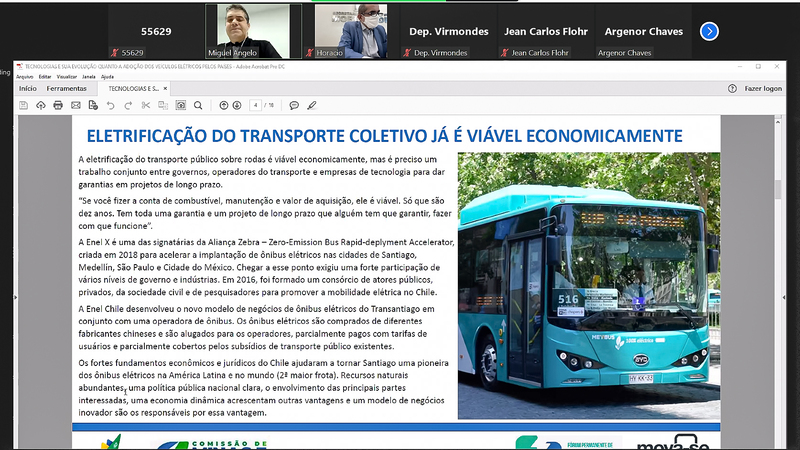Open the comment speech bubble tool
This screenshot has height=450, width=800.
coord(295,105)
